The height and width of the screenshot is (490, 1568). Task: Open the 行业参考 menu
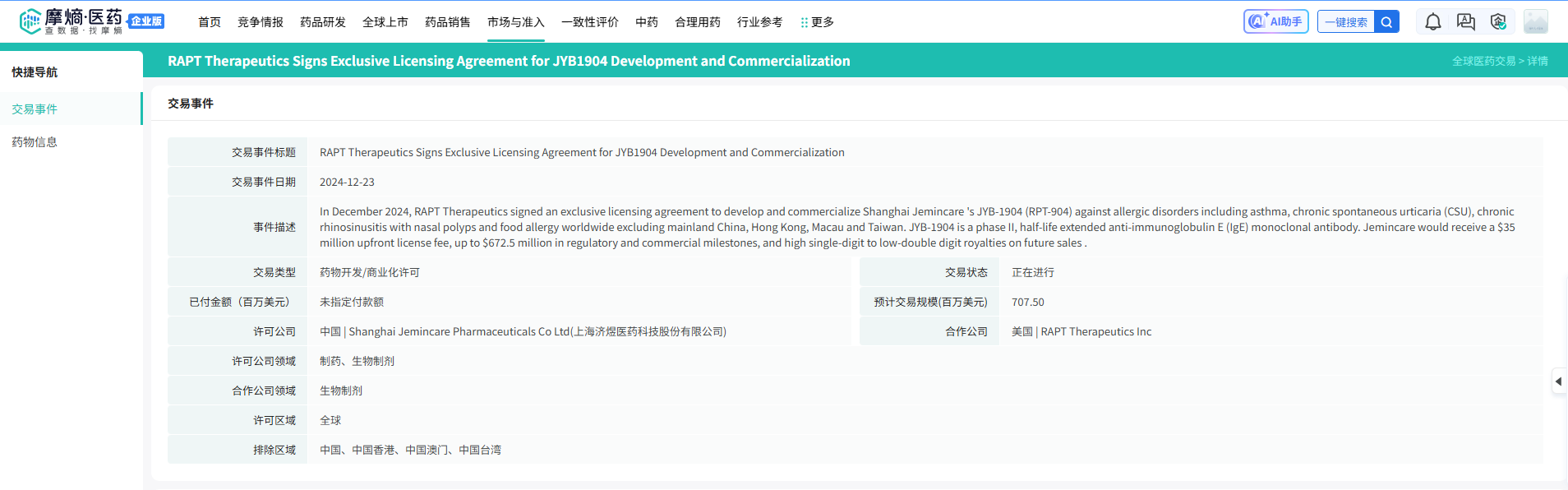pyautogui.click(x=760, y=22)
